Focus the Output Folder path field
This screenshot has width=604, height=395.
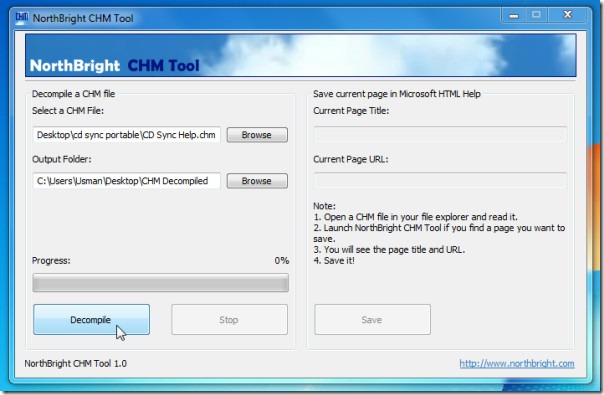pyautogui.click(x=127, y=181)
